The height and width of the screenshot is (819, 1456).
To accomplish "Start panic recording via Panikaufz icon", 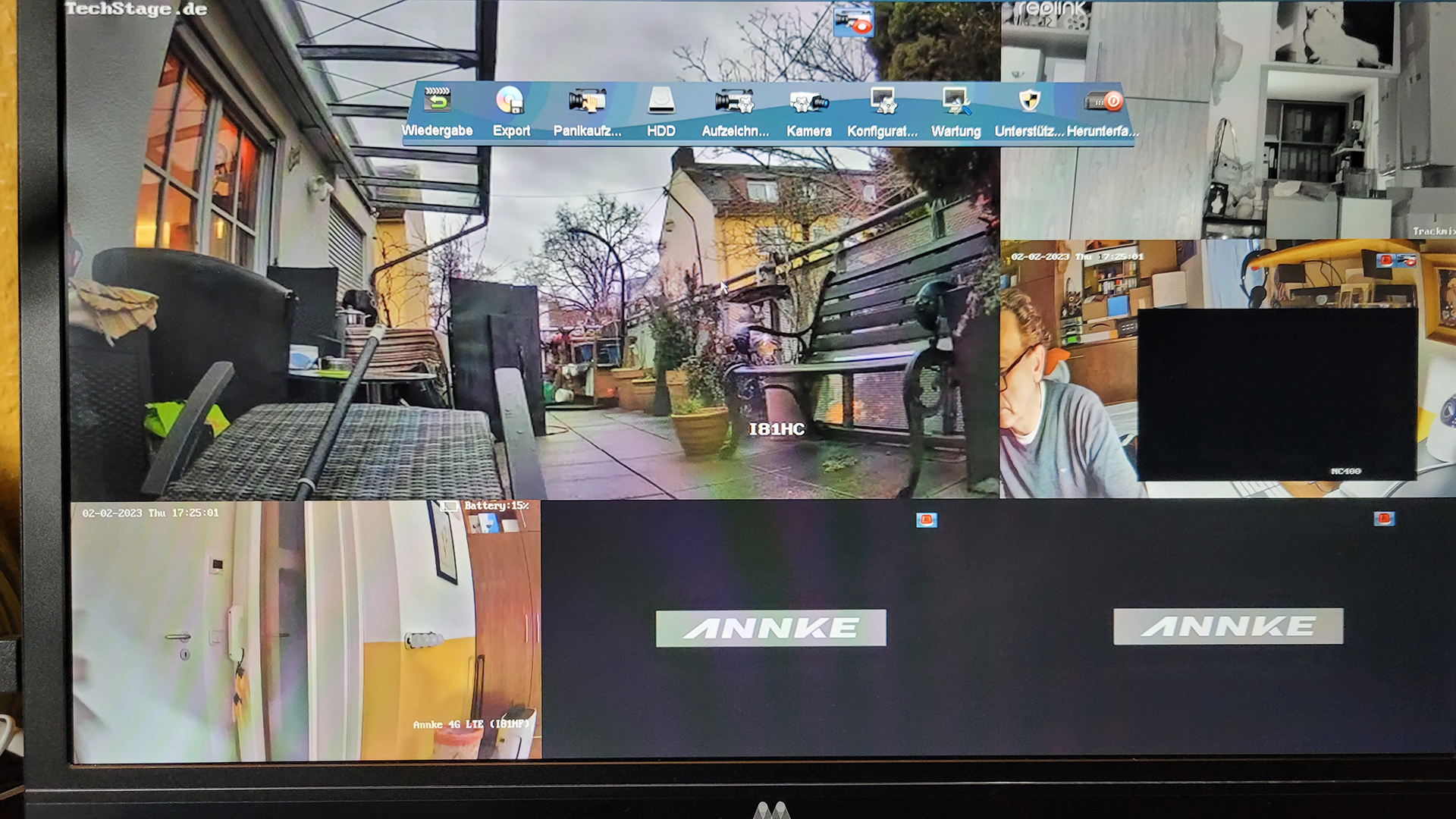I will pyautogui.click(x=587, y=102).
